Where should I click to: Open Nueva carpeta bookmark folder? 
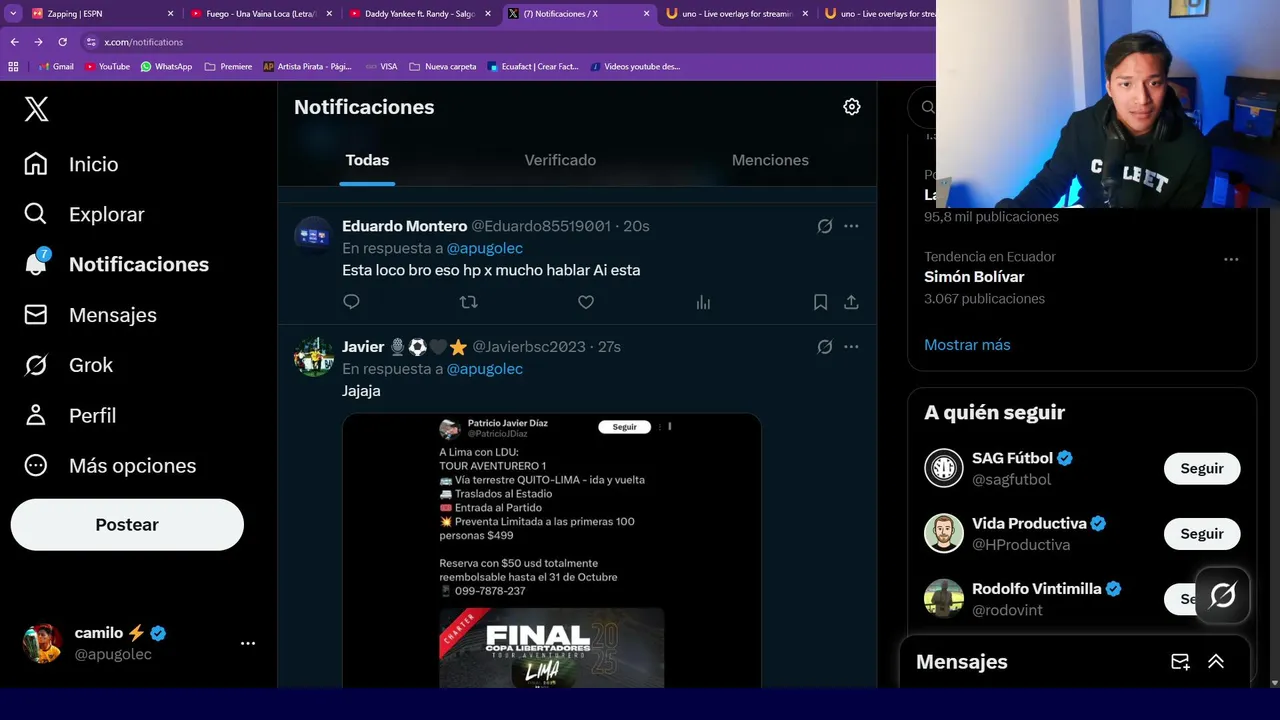443,67
